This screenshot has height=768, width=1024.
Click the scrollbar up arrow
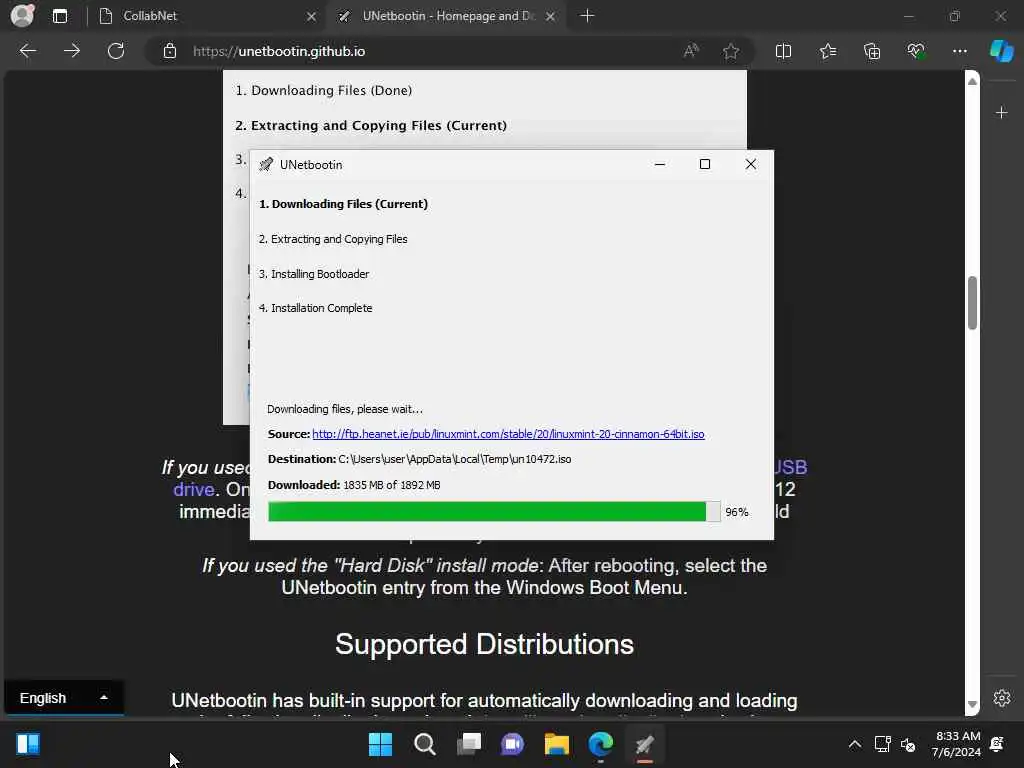972,81
